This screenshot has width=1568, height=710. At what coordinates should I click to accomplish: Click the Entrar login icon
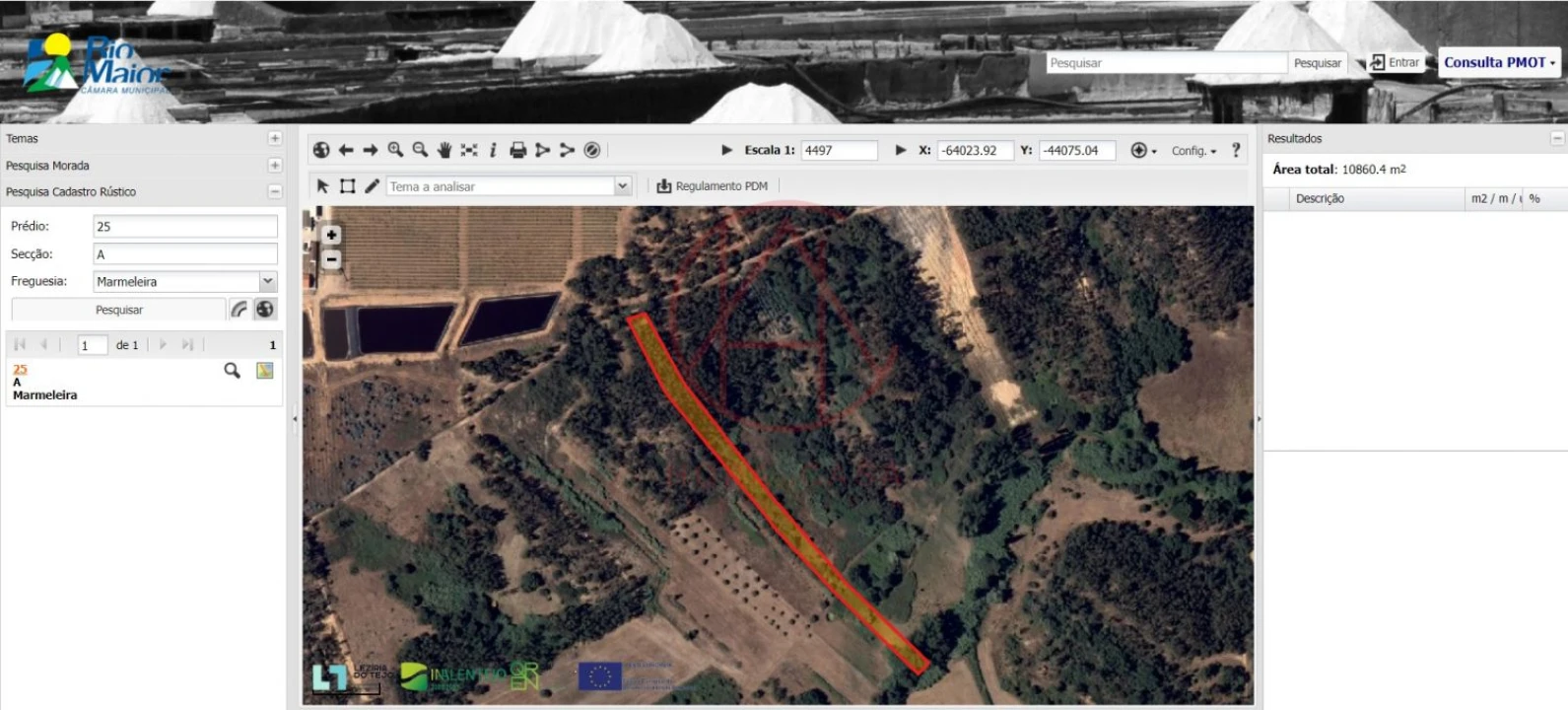tap(1377, 62)
